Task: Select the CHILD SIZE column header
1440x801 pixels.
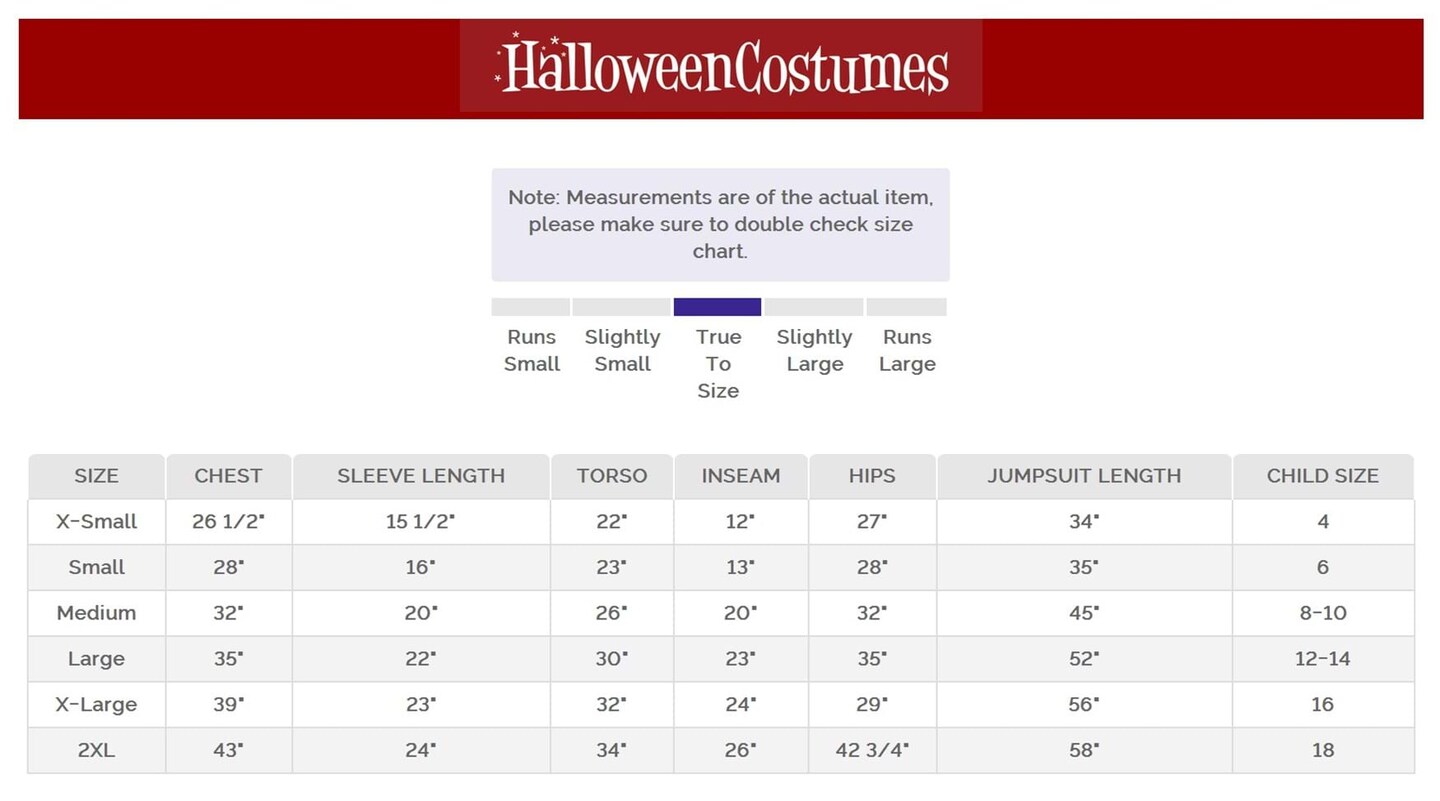Action: pyautogui.click(x=1322, y=476)
